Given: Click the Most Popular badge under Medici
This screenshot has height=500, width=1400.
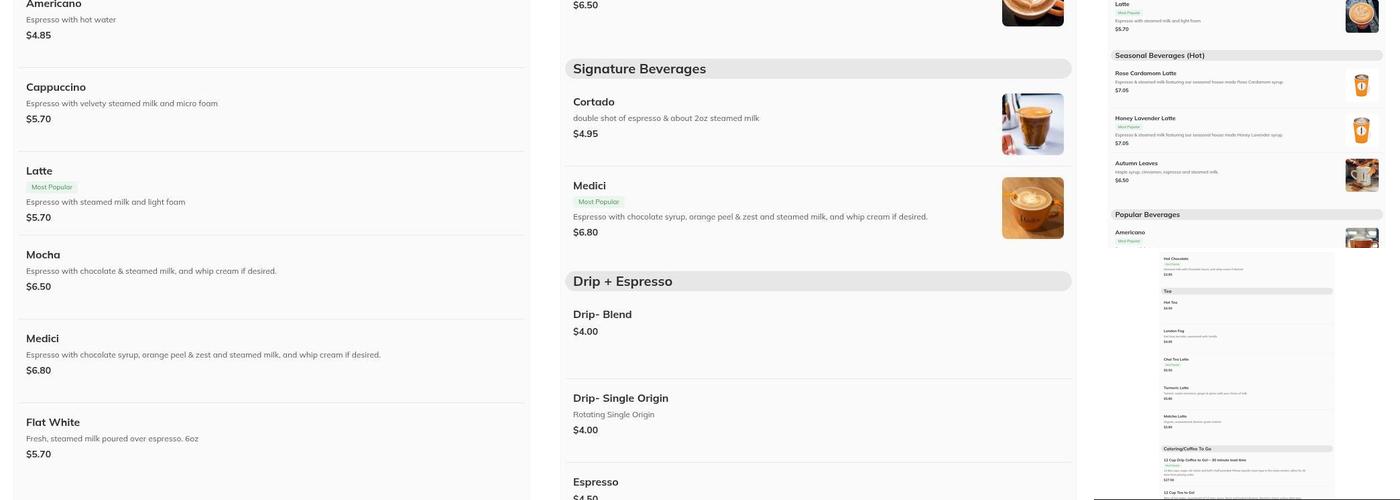Looking at the screenshot, I should 599,202.
